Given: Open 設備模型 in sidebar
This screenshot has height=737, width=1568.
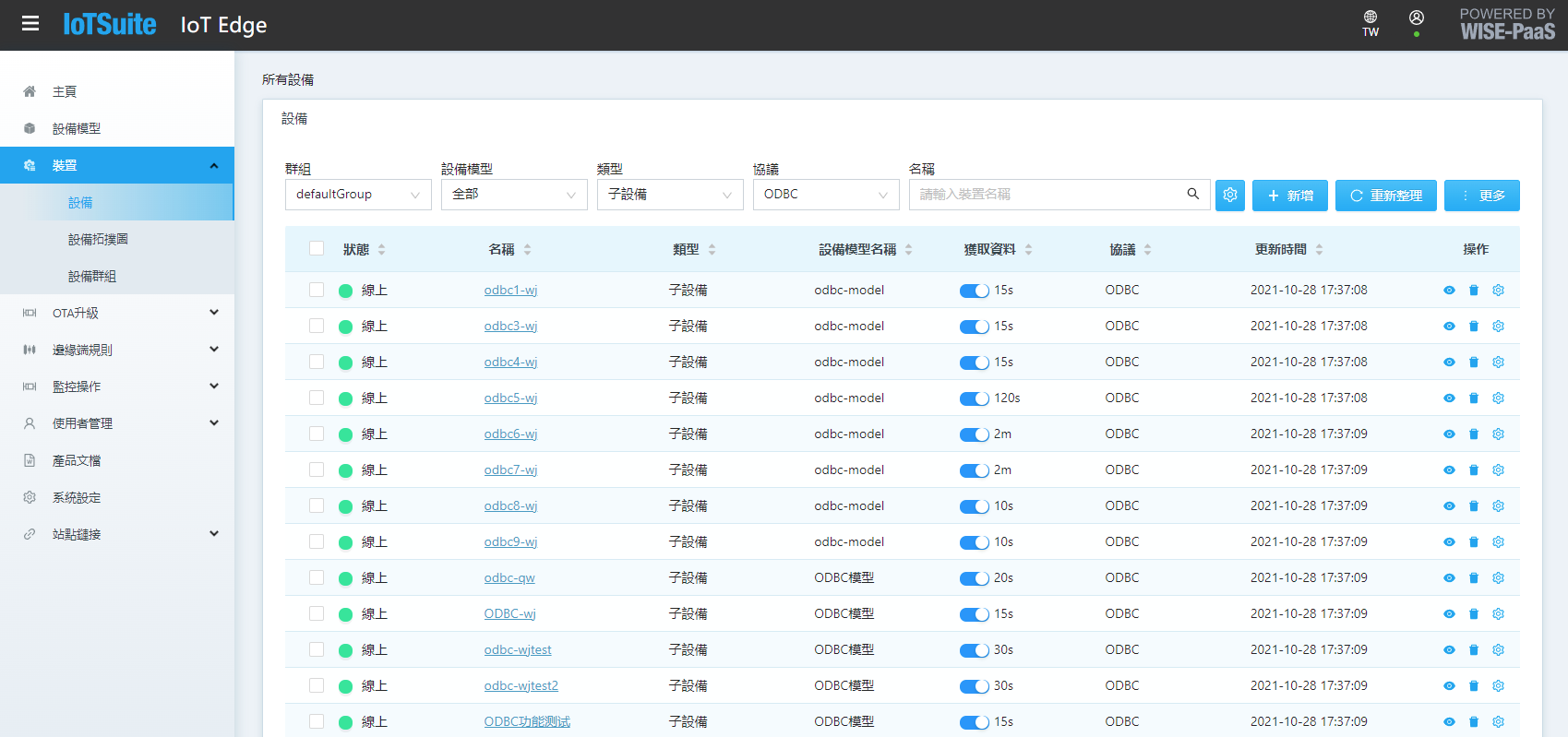Looking at the screenshot, I should (x=117, y=128).
